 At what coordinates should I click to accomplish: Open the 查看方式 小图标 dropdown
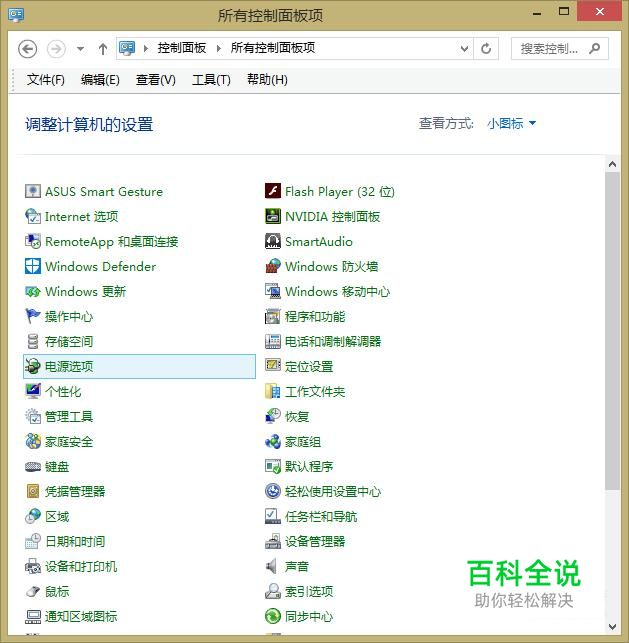click(511, 123)
